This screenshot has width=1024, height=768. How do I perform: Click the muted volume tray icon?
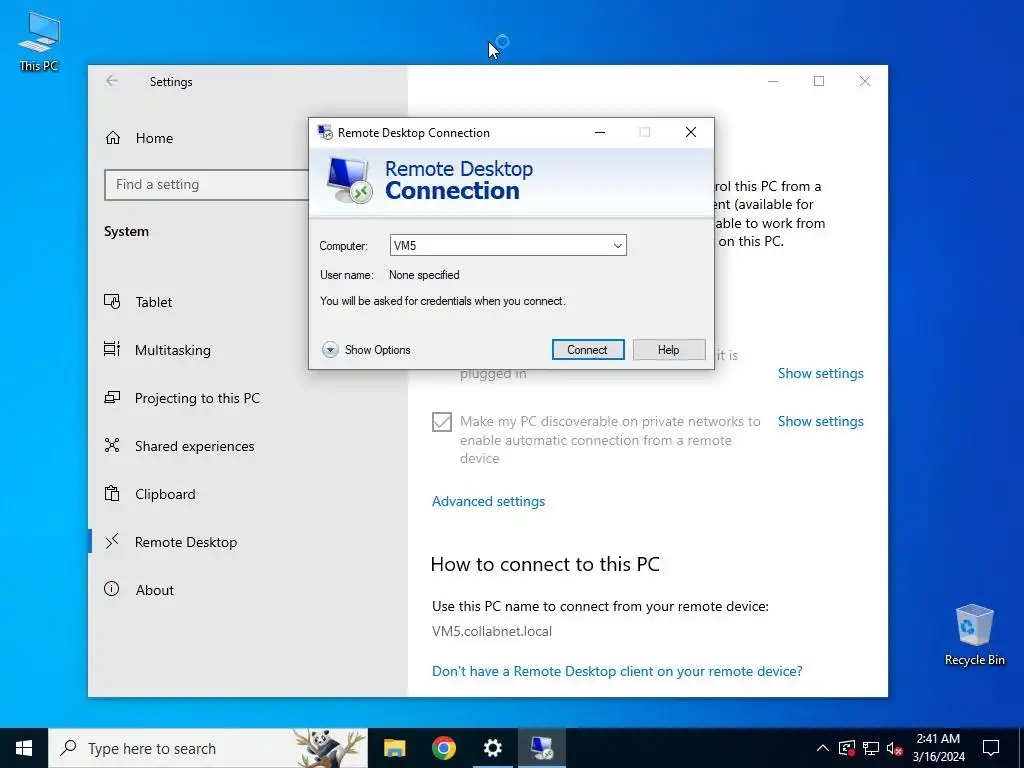tap(895, 748)
